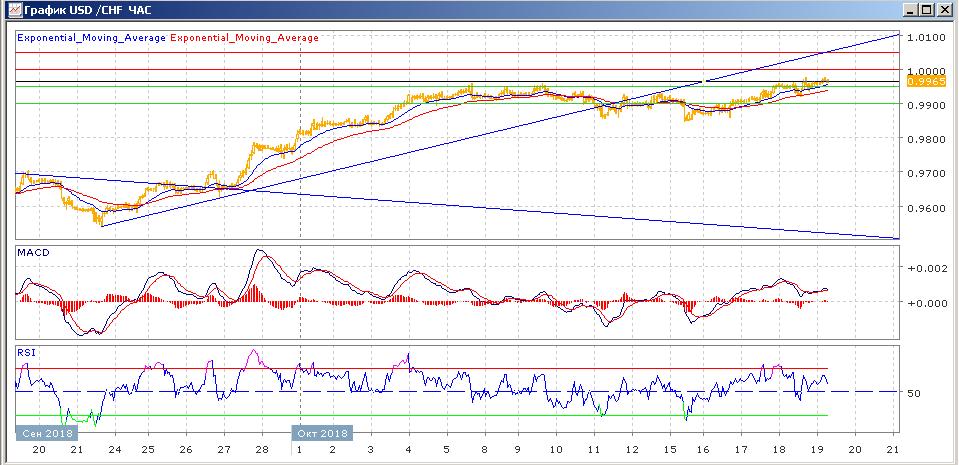Maximize the USD/CHF chart window

[927, 10]
